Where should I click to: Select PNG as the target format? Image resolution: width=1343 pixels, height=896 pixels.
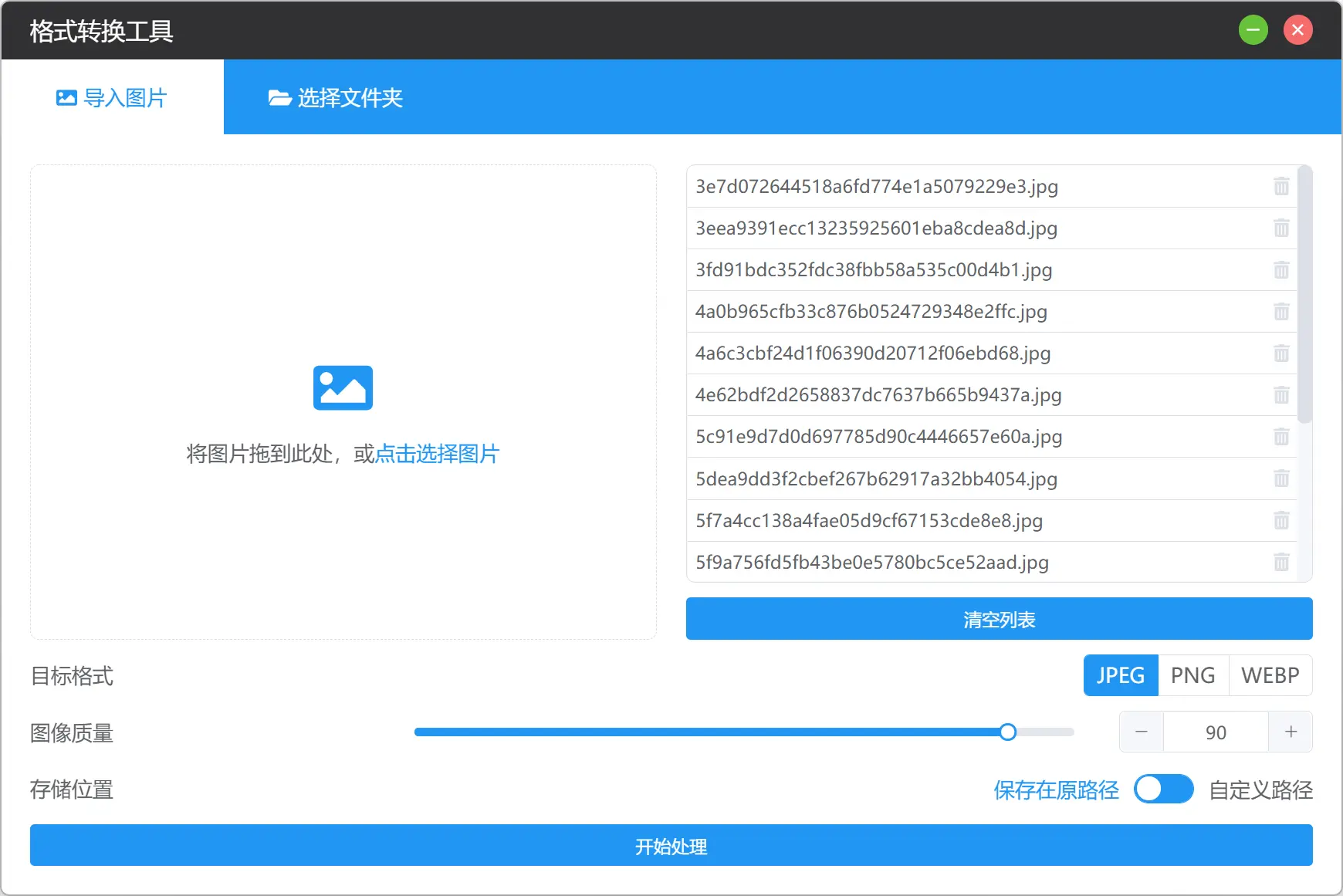pos(1192,675)
